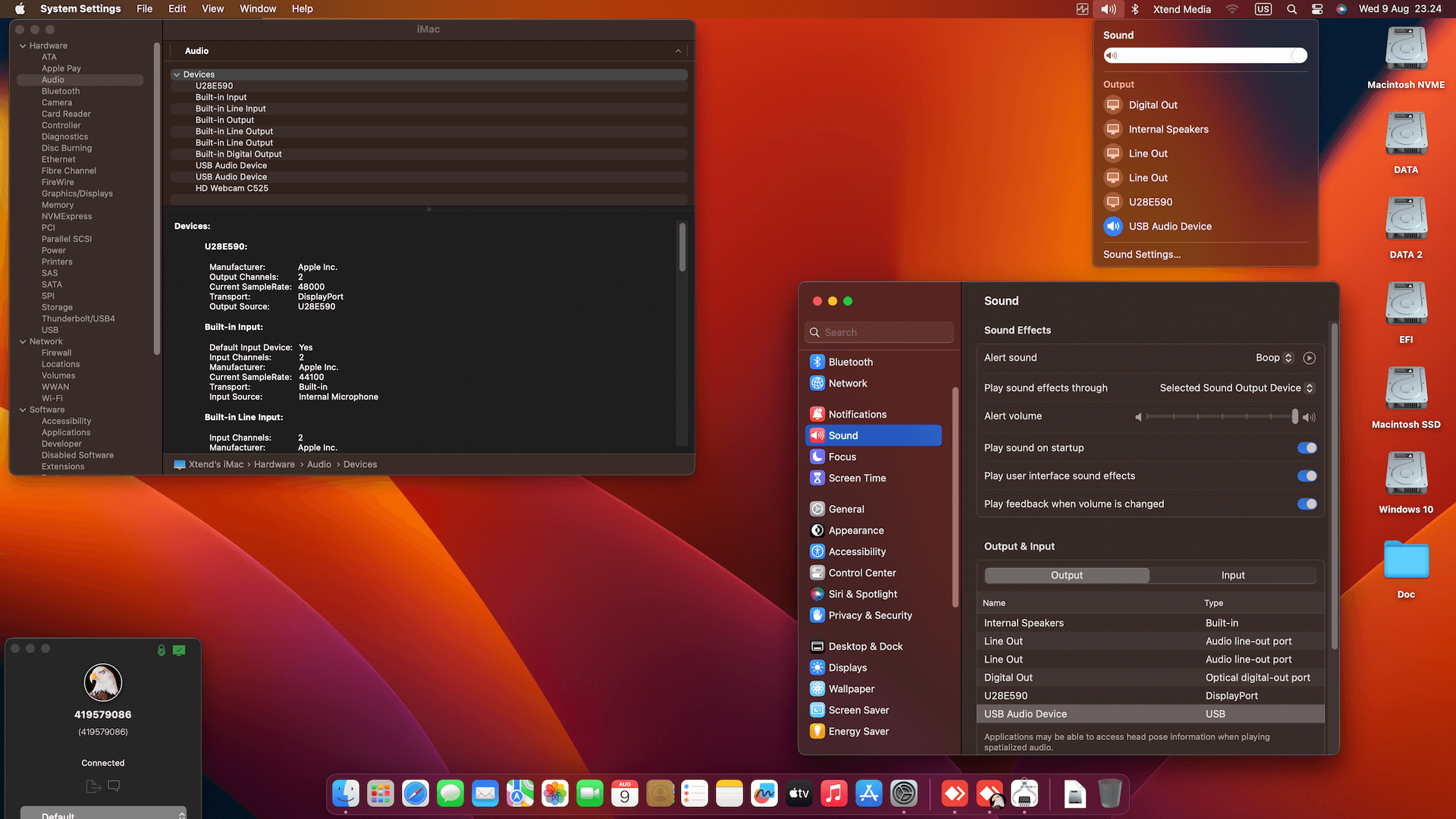The width and height of the screenshot is (1456, 819).
Task: Open the View menu
Action: (x=212, y=9)
